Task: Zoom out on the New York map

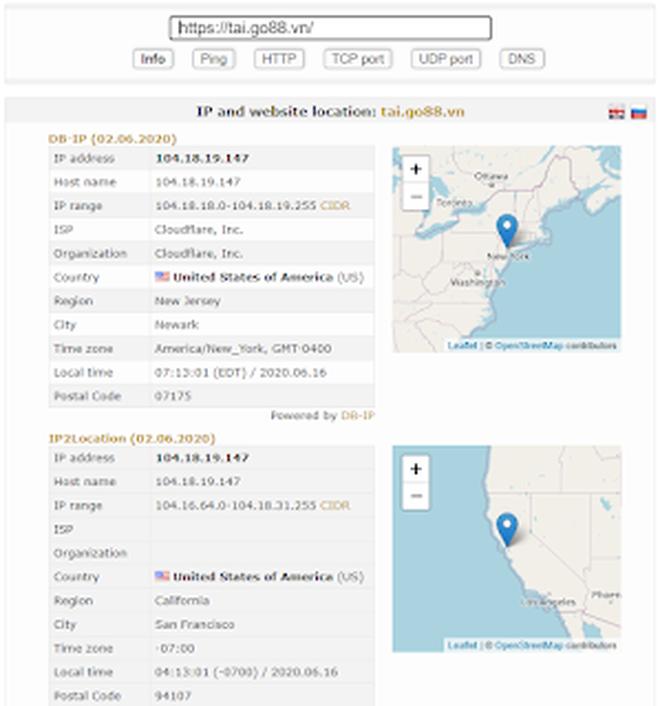Action: point(416,196)
